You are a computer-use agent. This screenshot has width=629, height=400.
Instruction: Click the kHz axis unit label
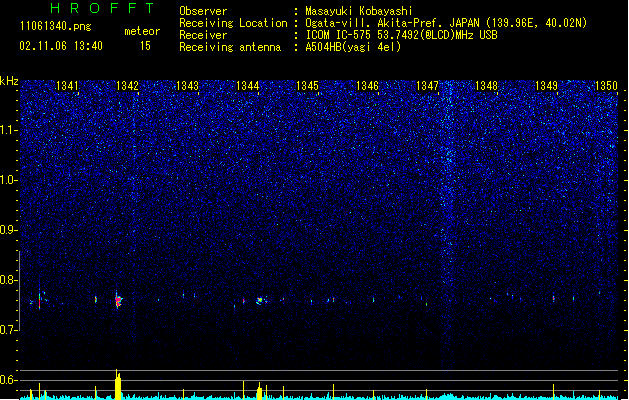pyautogui.click(x=9, y=81)
